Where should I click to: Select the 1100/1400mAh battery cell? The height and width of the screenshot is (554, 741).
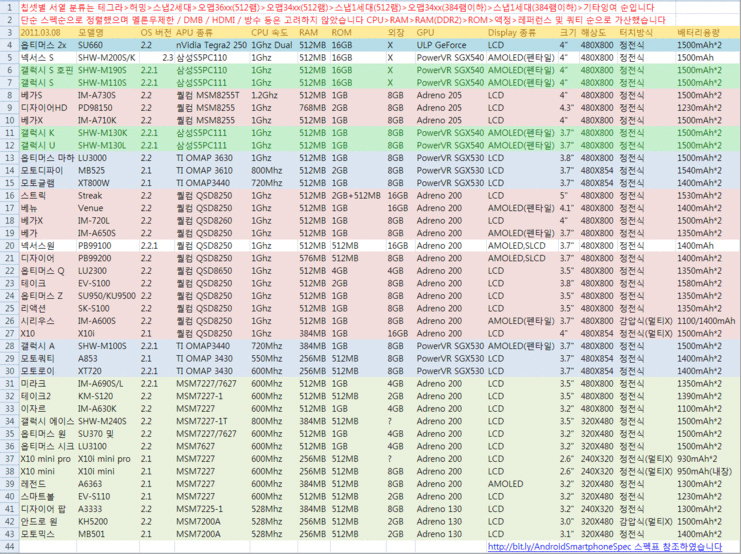(706, 321)
